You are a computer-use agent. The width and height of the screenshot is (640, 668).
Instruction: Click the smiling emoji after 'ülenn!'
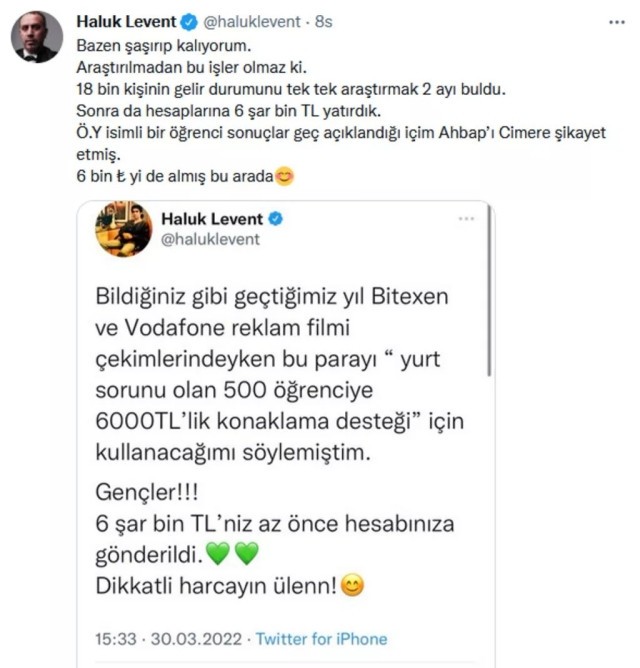click(x=353, y=585)
